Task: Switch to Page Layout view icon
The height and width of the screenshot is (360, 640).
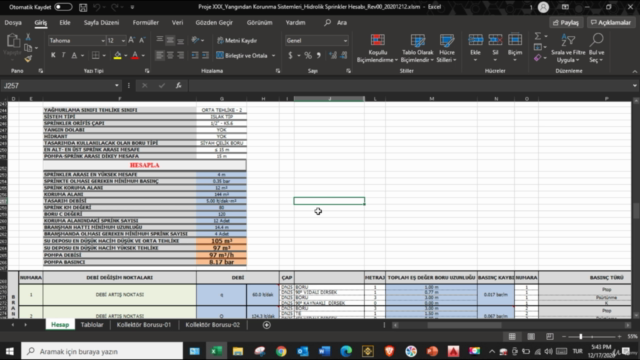Action: (x=531, y=336)
